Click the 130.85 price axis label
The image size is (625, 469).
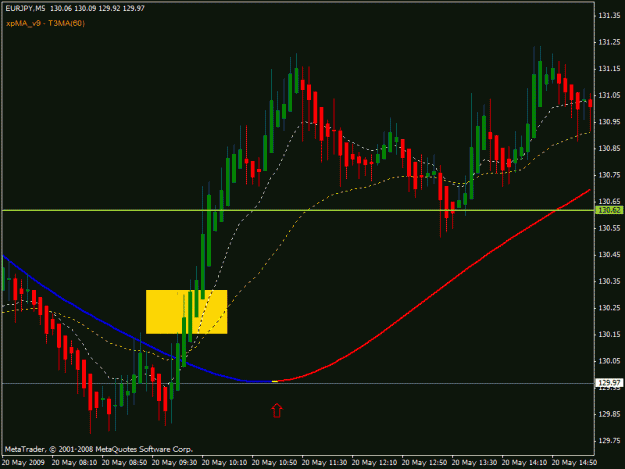[x=610, y=149]
